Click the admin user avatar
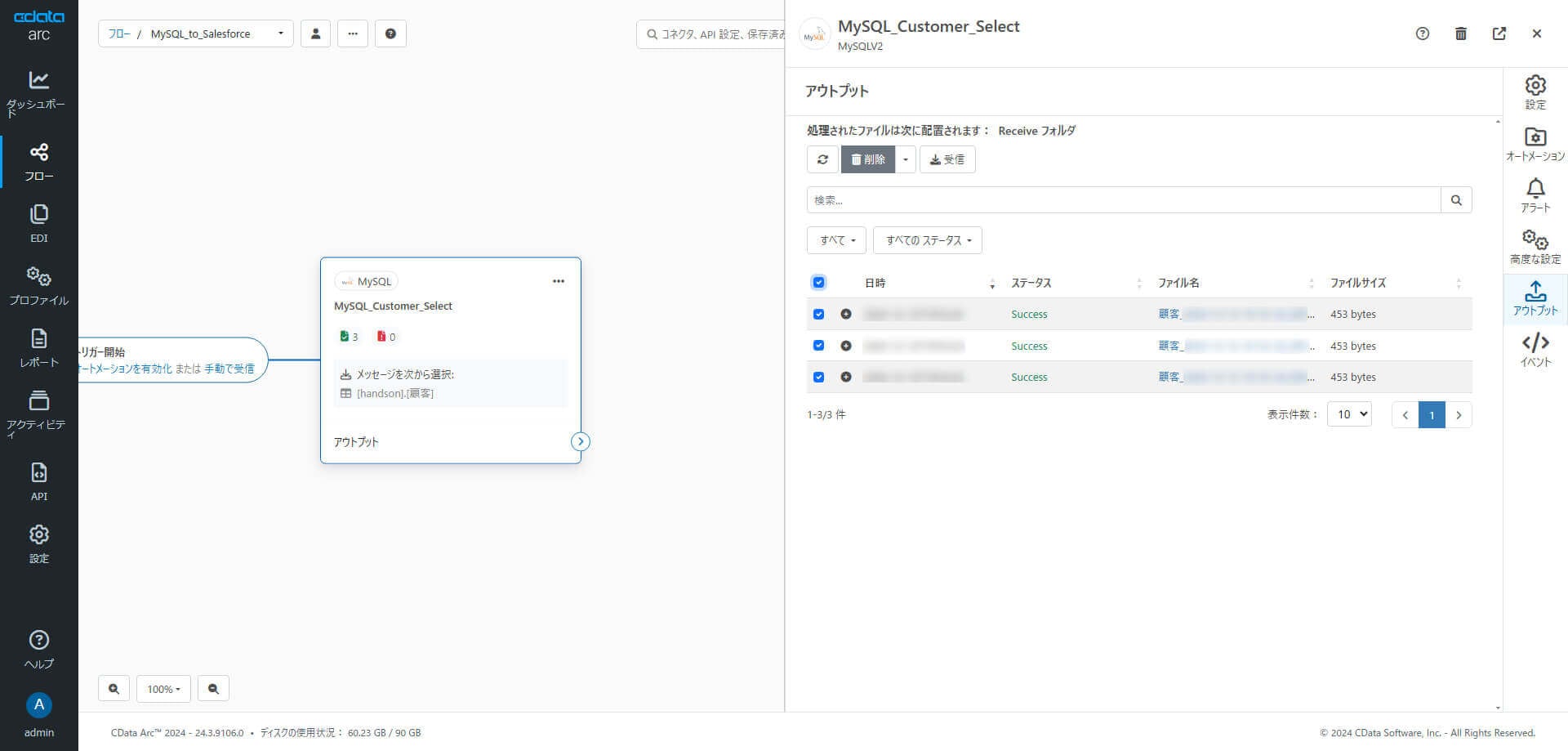 [x=38, y=705]
